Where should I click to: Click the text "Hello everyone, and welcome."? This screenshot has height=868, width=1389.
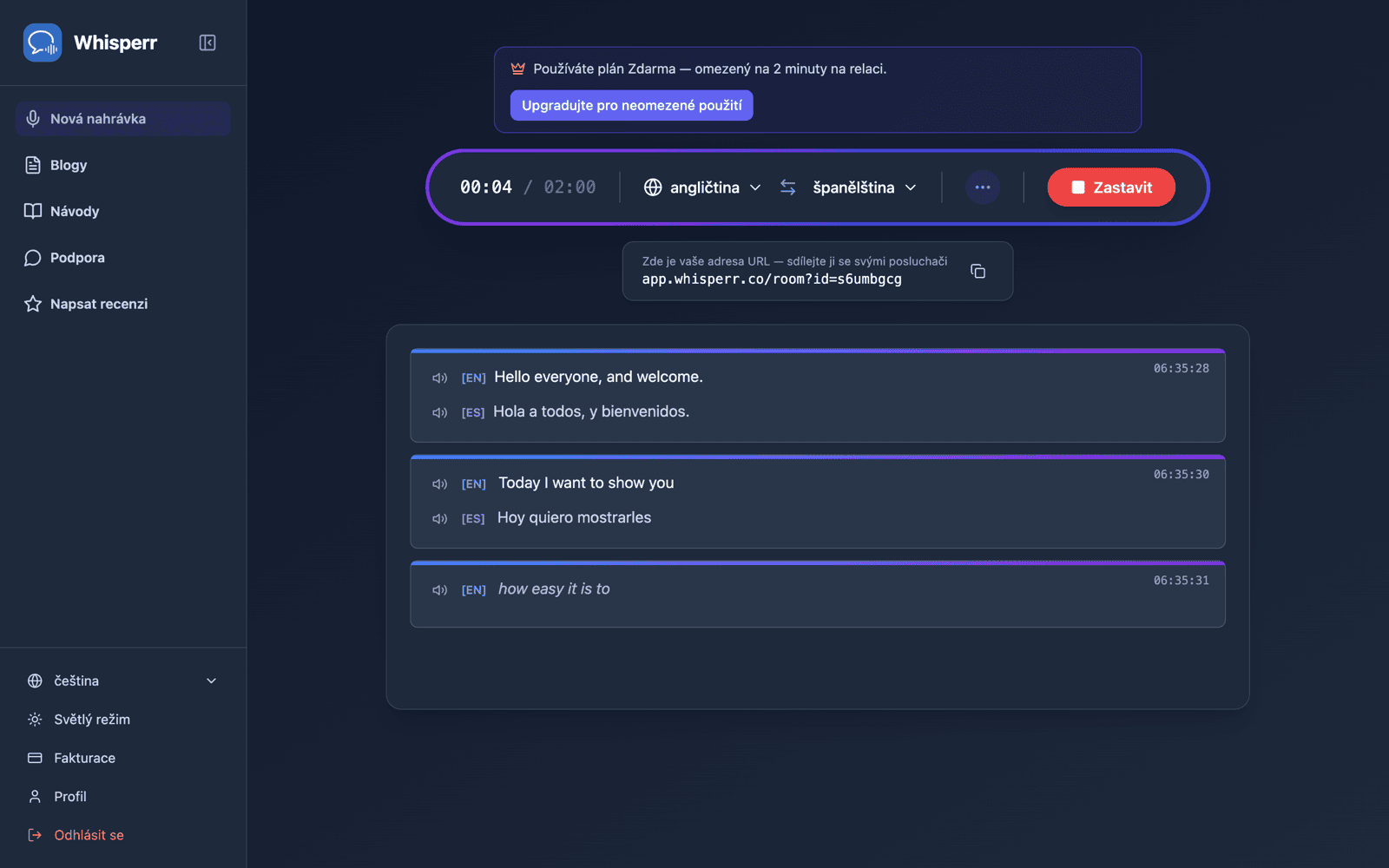(x=599, y=377)
